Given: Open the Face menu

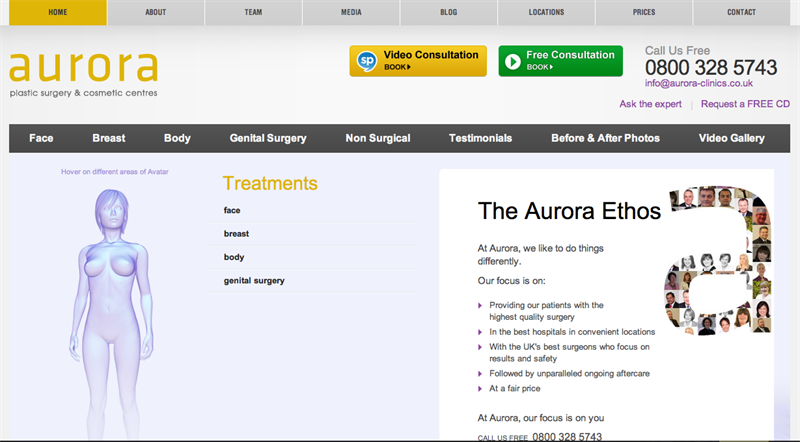Looking at the screenshot, I should (41, 138).
